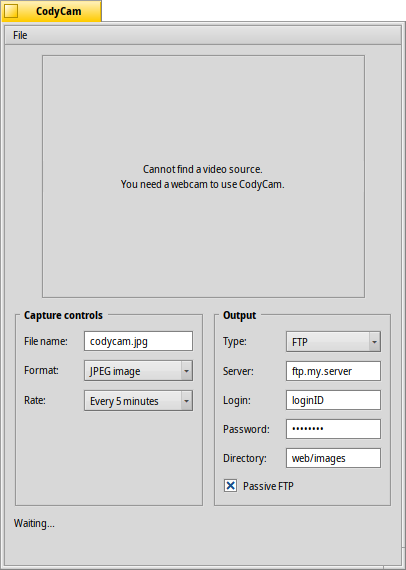
Task: Open the output Type dropdown set to FTP
Action: [333, 342]
